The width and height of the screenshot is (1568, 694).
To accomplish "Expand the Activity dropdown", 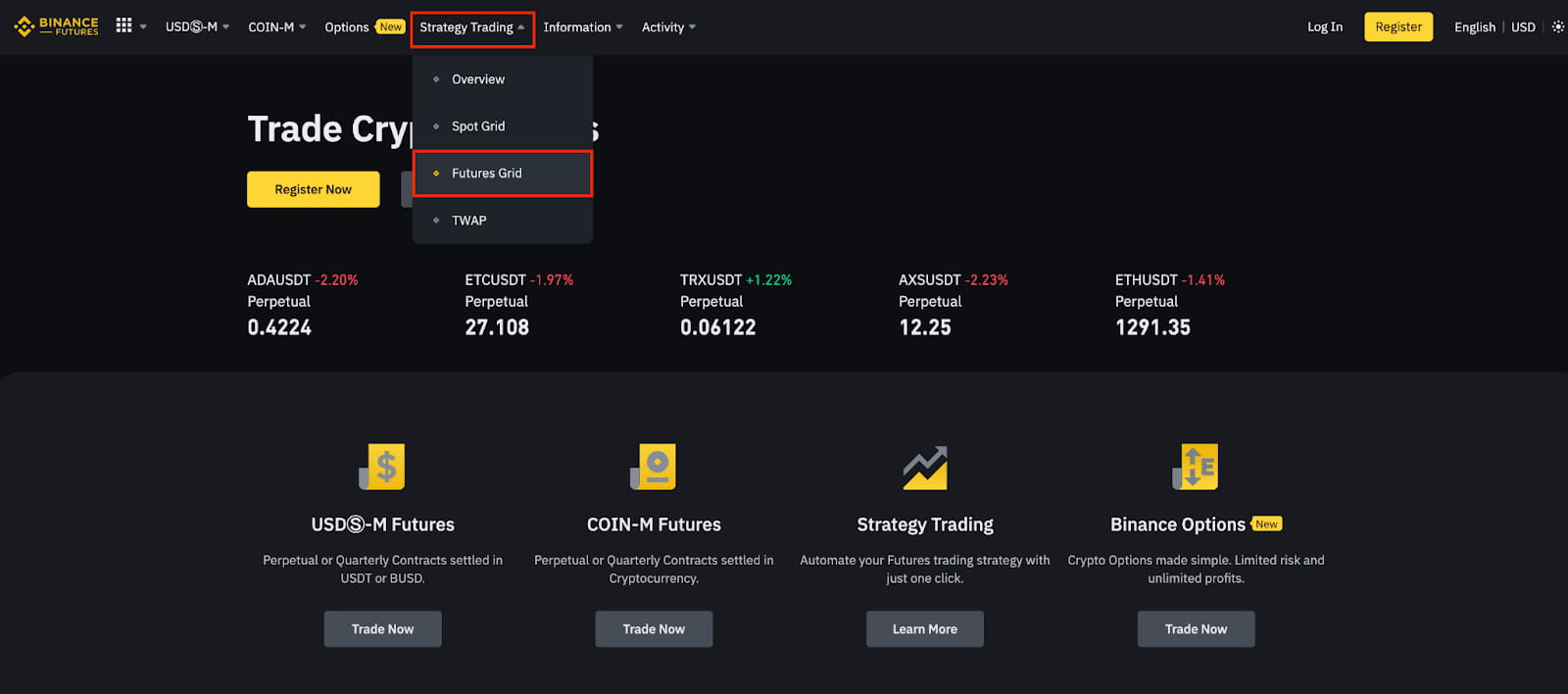I will click(668, 26).
